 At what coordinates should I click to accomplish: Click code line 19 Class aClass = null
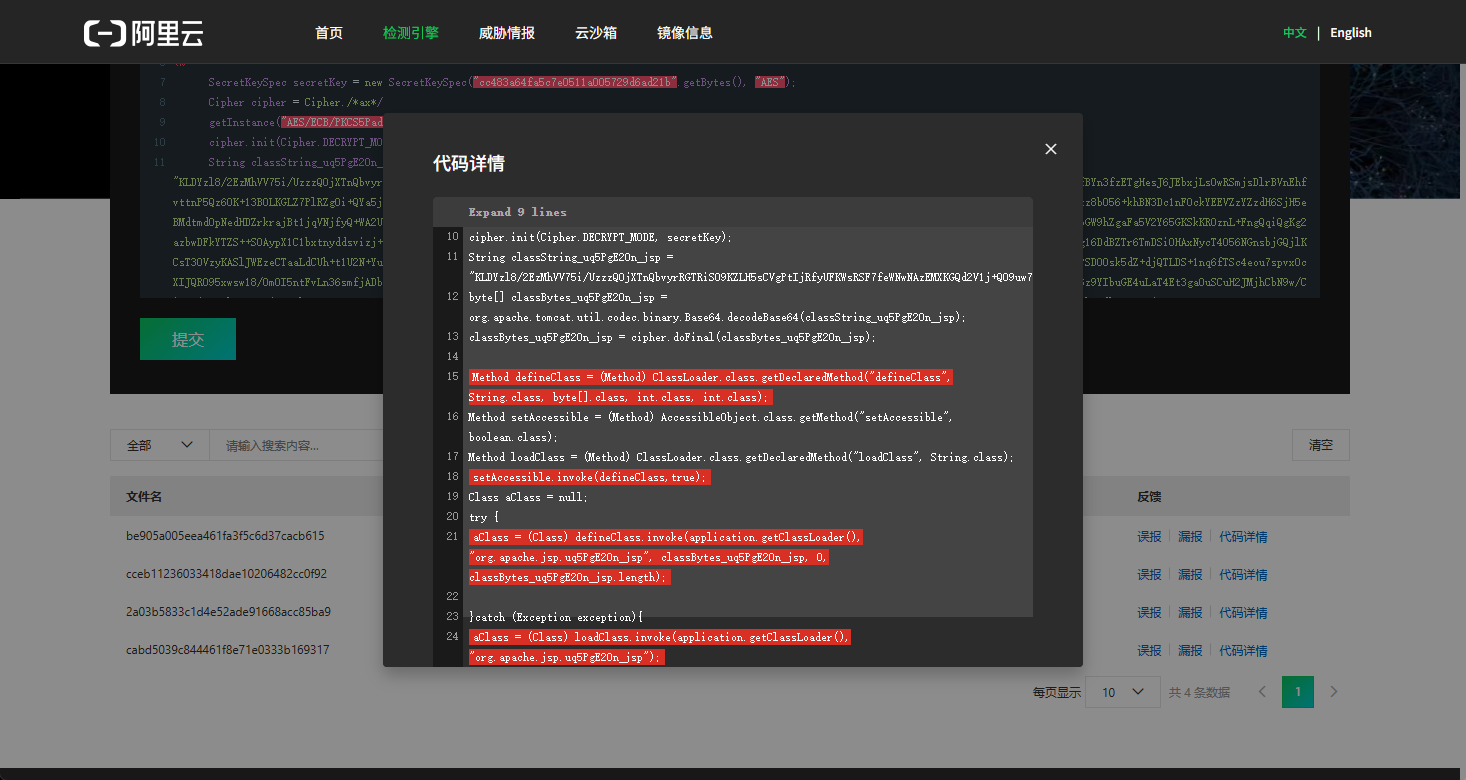click(529, 497)
